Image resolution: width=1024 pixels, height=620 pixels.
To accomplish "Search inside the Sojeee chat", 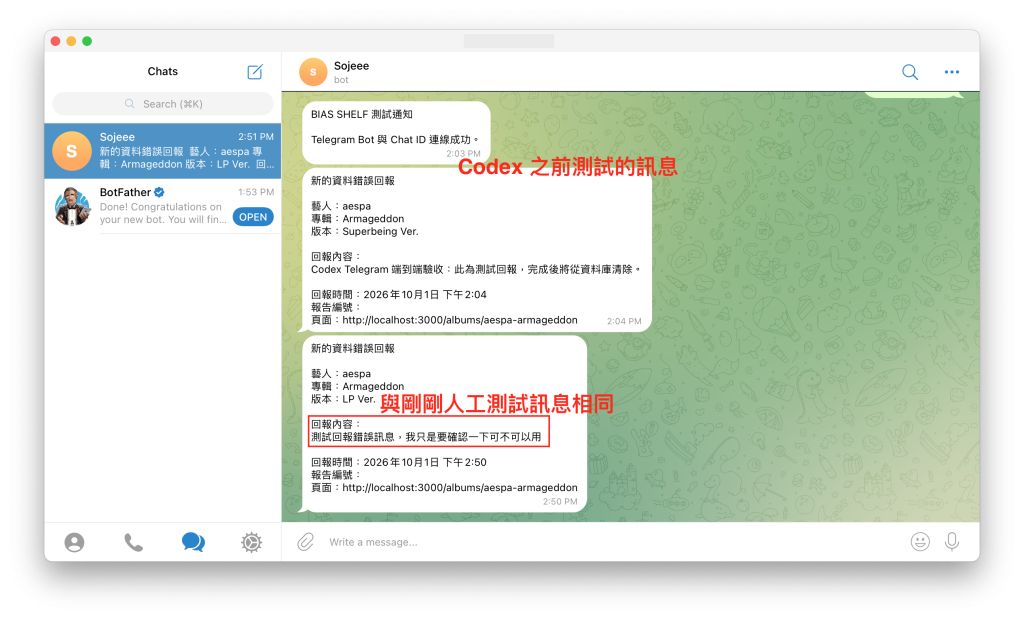I will coord(910,72).
